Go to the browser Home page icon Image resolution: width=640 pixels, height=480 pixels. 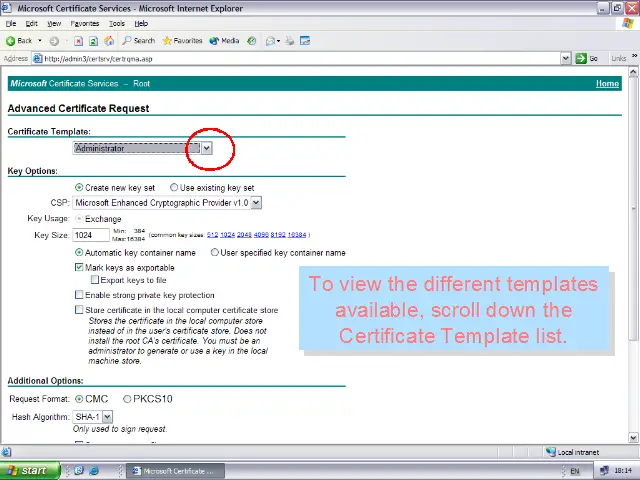[x=109, y=41]
